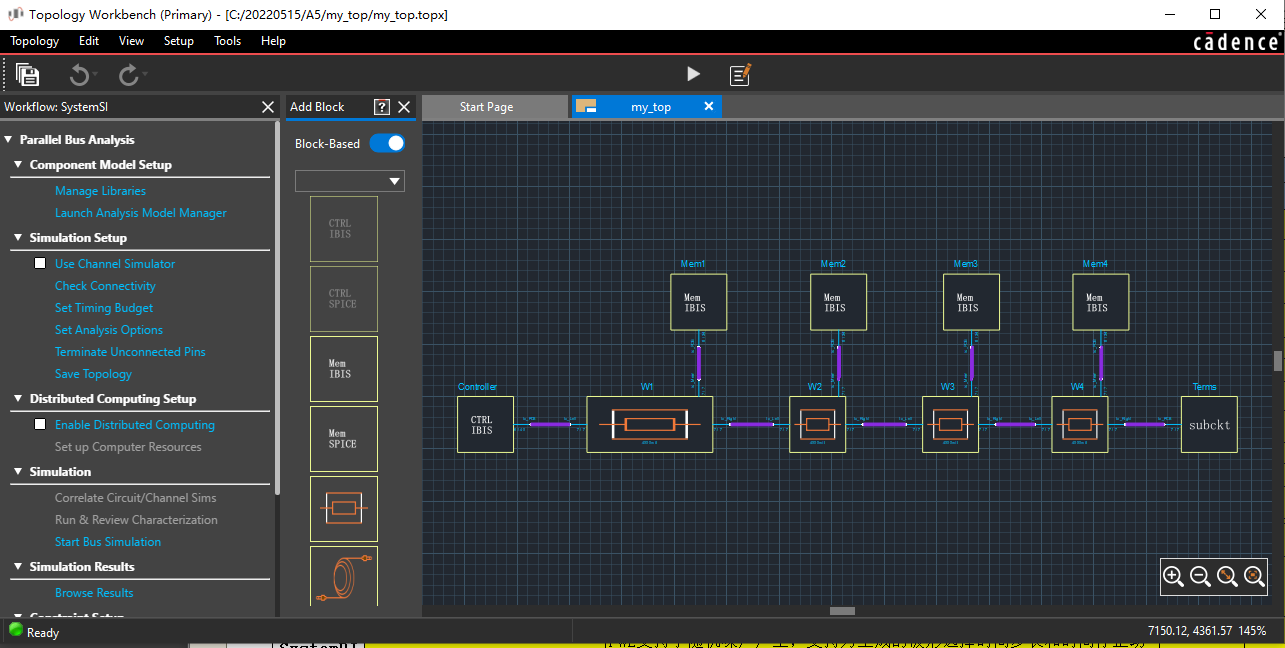Select the Terms subckt block
The image size is (1285, 648).
[1209, 425]
